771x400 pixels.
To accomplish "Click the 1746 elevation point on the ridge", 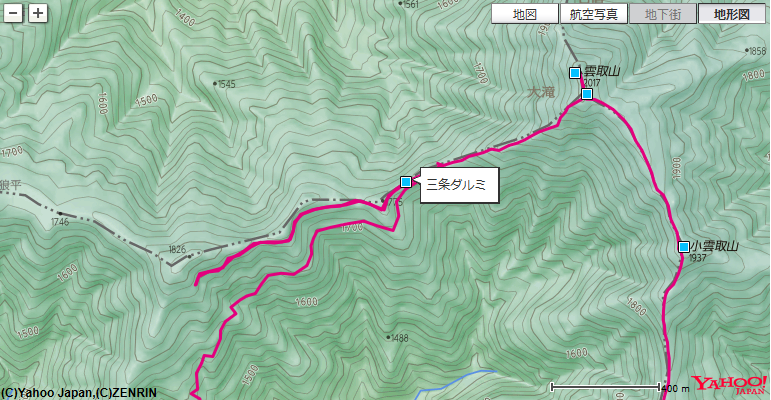I will [60, 214].
